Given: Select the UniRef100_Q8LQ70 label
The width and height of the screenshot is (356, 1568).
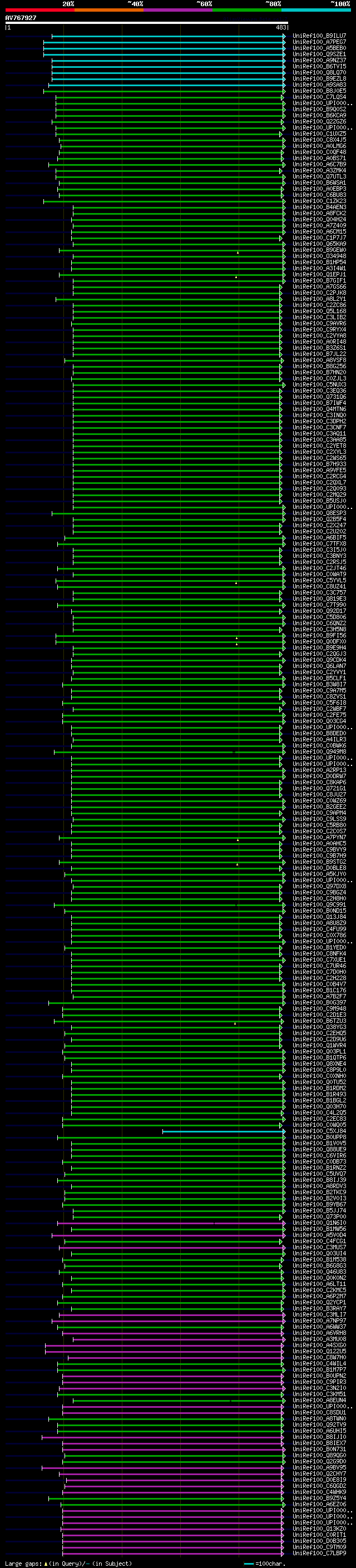Looking at the screenshot, I should (x=319, y=72).
